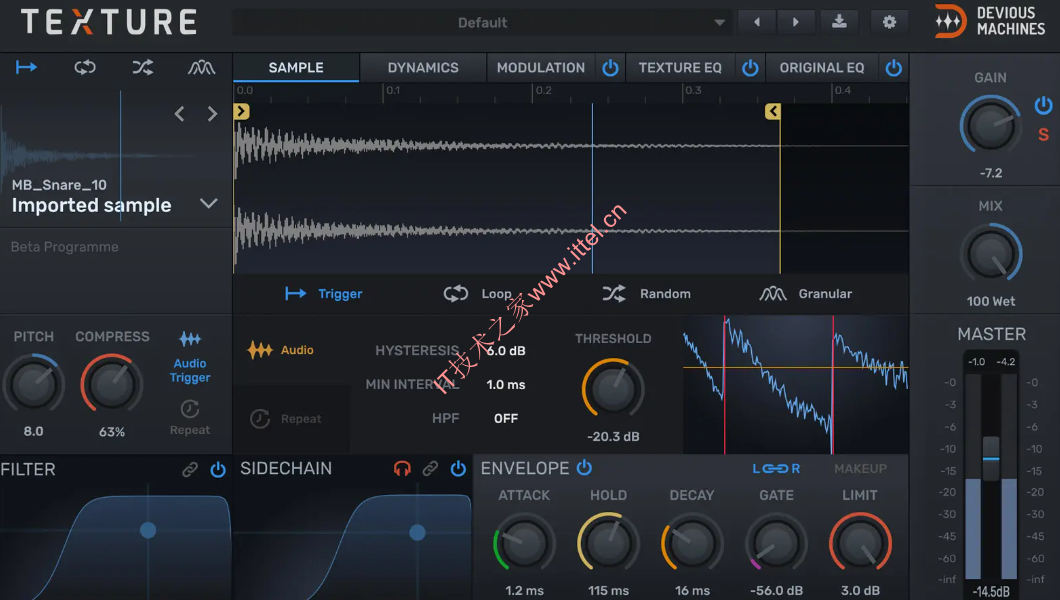This screenshot has width=1060, height=600.
Task: Select random shuffle icon in top-left toolbar
Action: (143, 67)
